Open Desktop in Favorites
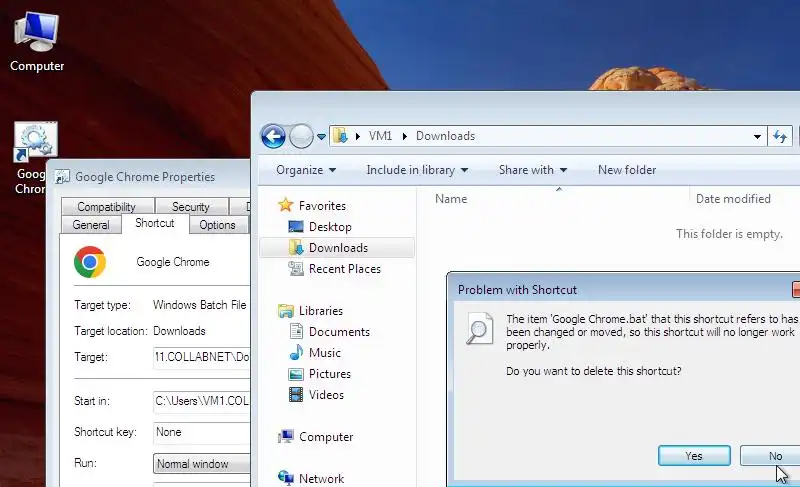 click(x=330, y=227)
